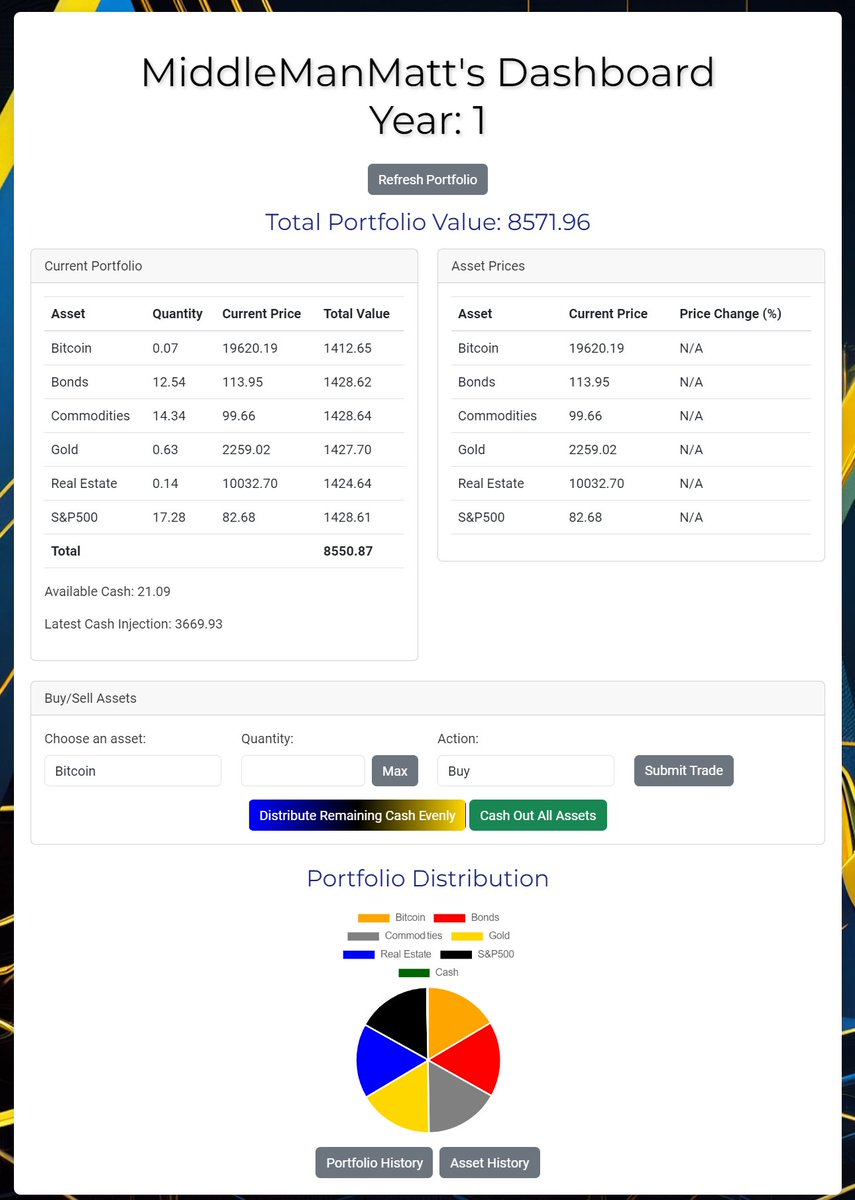Click Asset Prices panel header

631,266
